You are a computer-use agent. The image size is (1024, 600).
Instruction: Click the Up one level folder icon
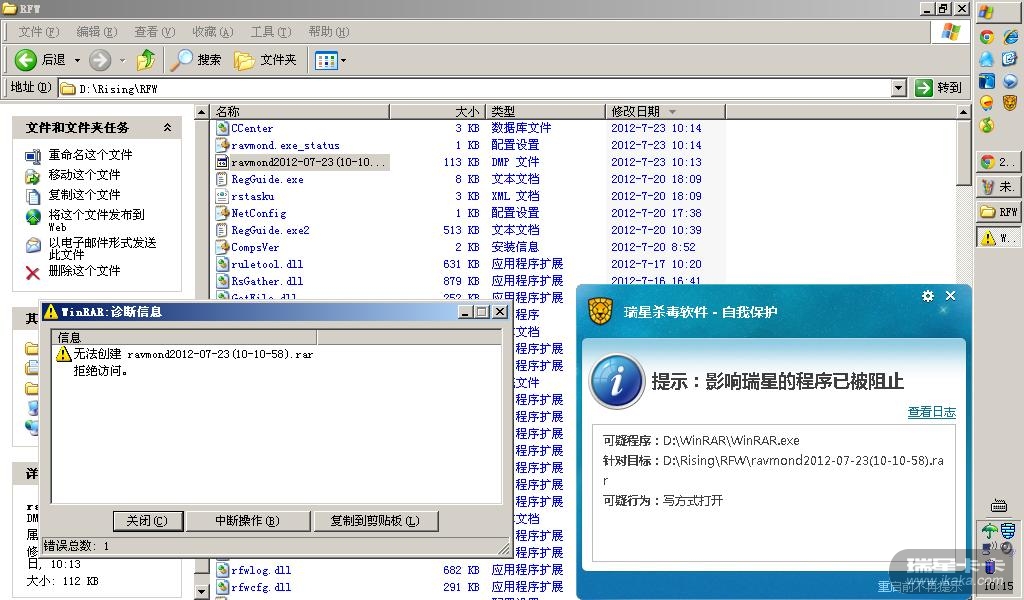(x=146, y=60)
